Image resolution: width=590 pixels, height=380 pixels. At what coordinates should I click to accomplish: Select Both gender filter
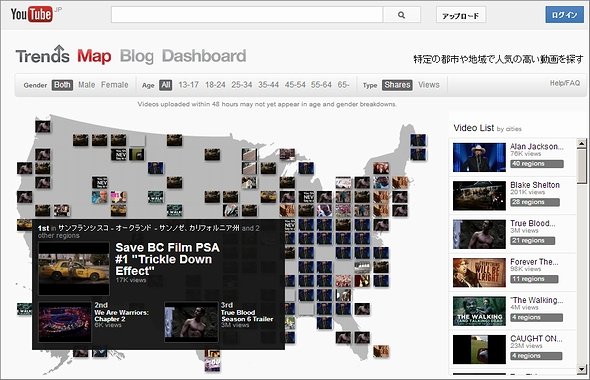pos(62,85)
